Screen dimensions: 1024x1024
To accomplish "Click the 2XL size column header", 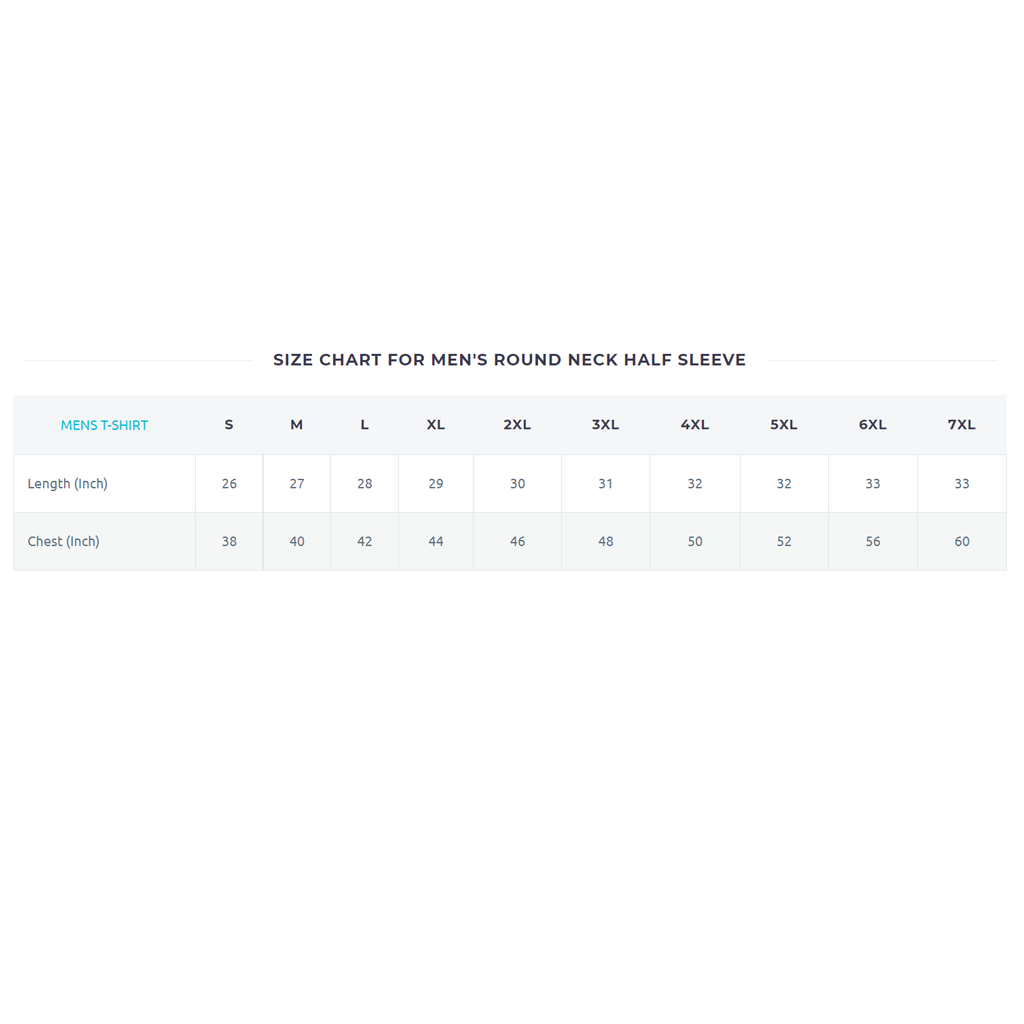I will click(x=517, y=425).
